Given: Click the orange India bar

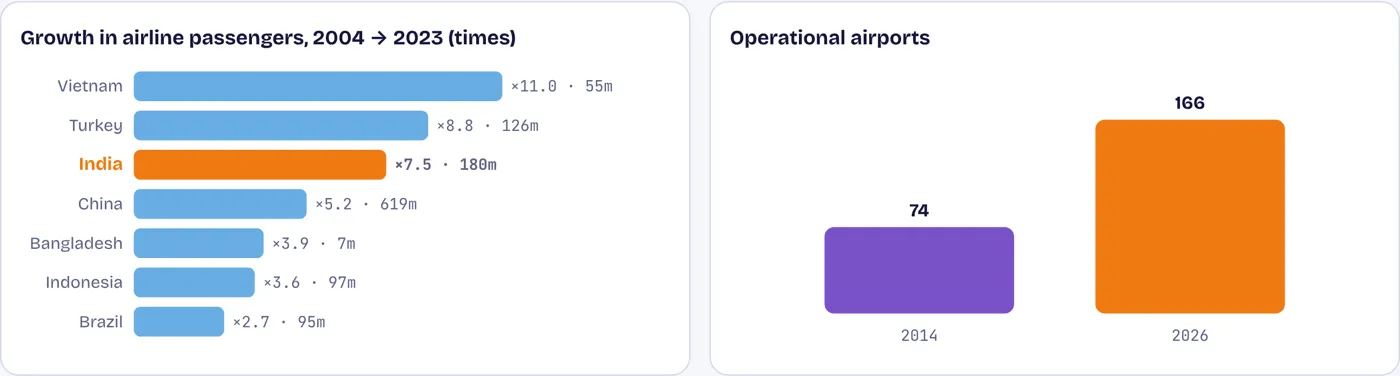Looking at the screenshot, I should click(260, 164).
